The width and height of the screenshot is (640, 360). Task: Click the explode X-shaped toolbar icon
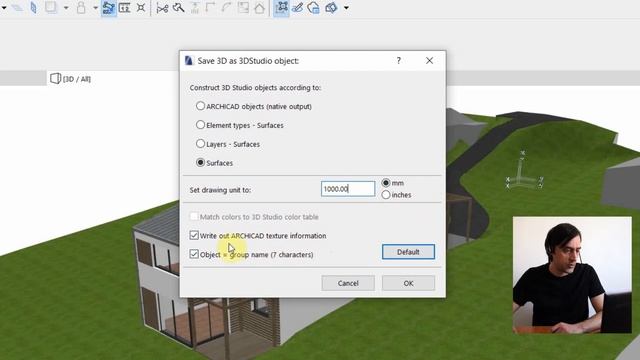[141, 8]
